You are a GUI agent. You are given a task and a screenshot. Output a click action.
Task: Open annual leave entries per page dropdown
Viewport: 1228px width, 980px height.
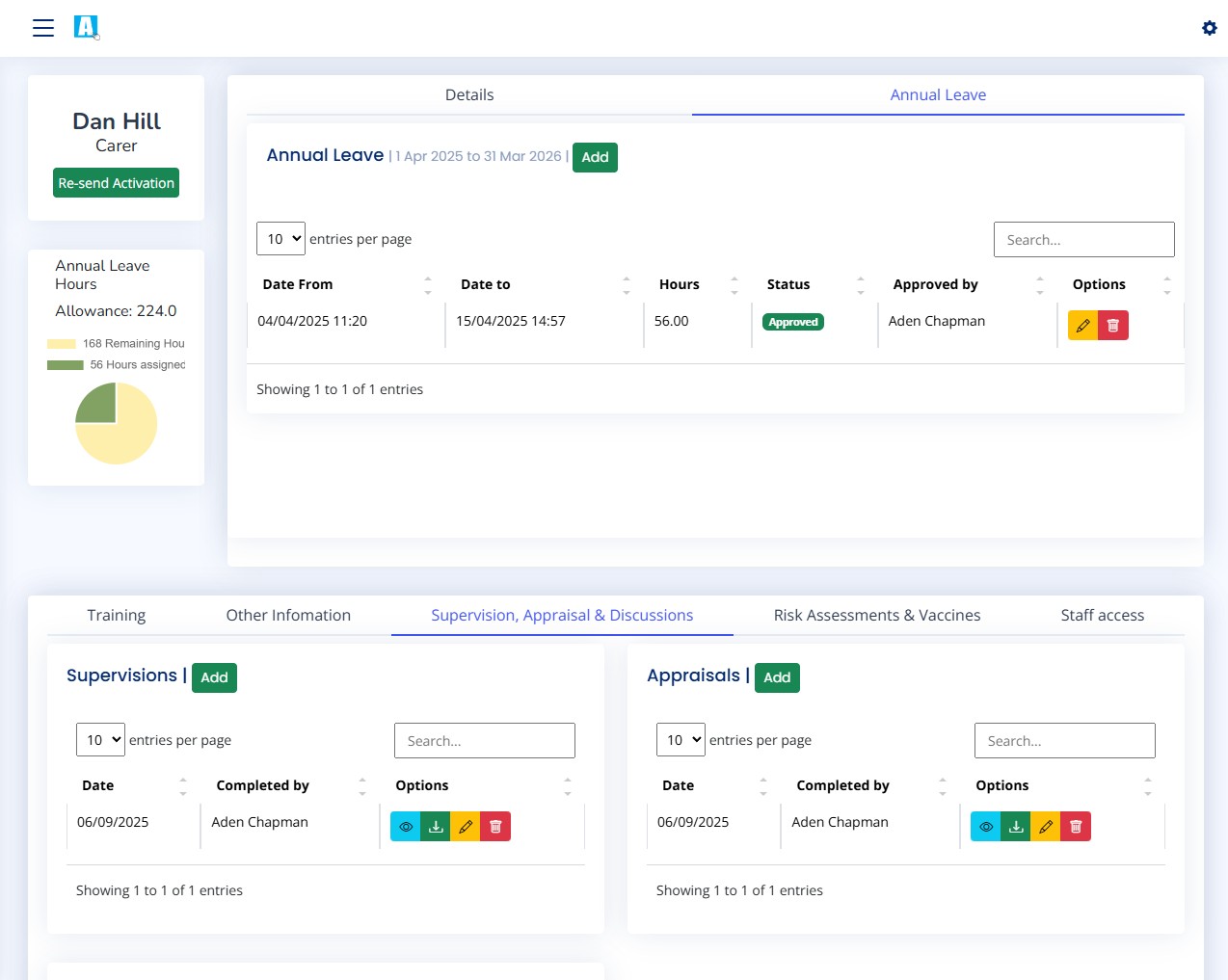[x=280, y=239]
